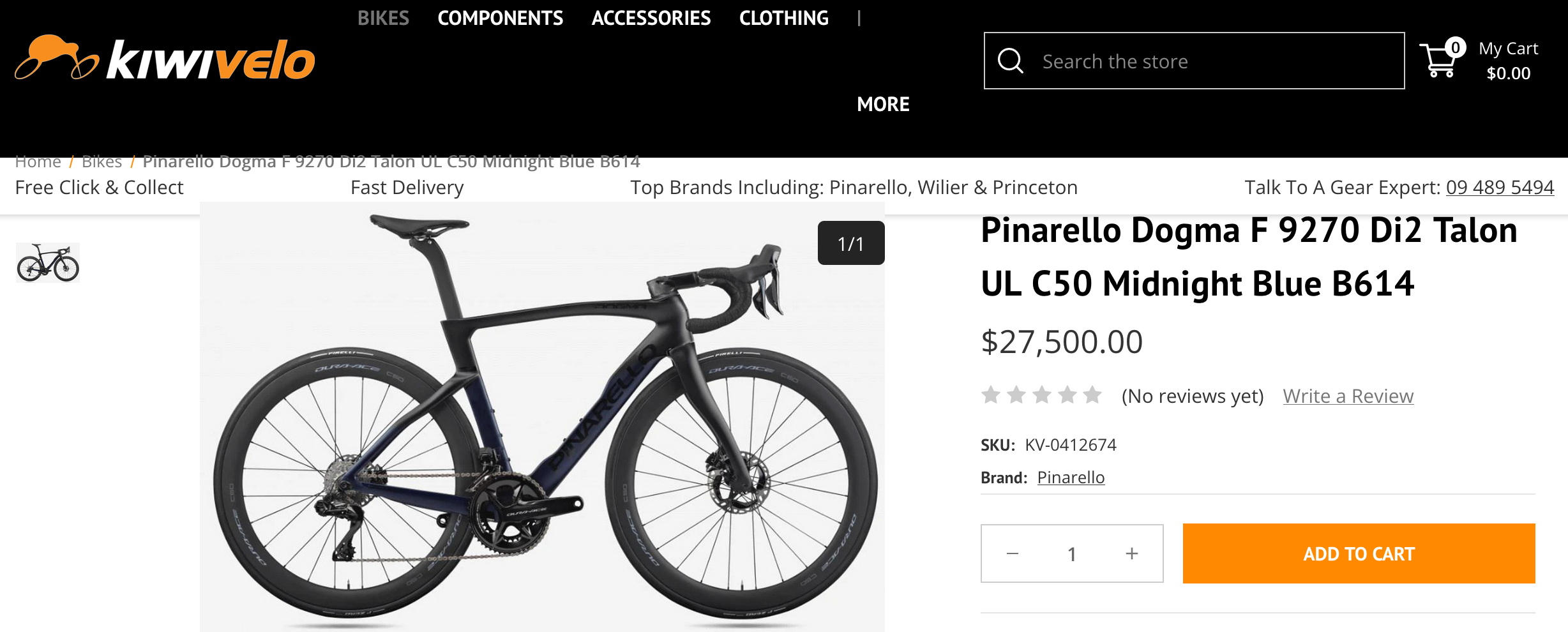This screenshot has height=632, width=1568.
Task: Focus the Search the store field
Action: coord(1213,61)
